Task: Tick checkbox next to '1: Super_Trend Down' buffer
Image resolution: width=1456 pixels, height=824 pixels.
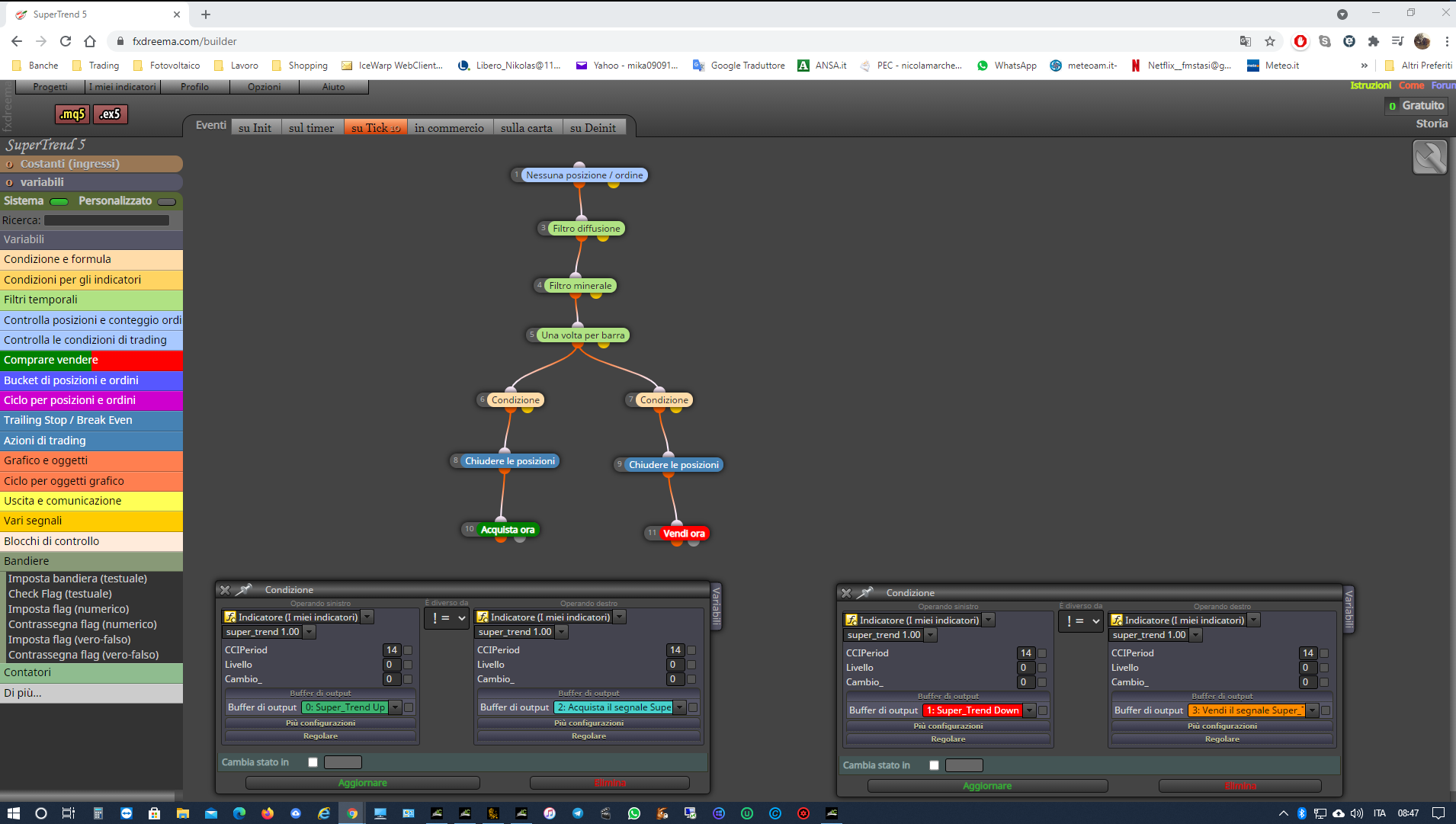Action: (x=1043, y=710)
